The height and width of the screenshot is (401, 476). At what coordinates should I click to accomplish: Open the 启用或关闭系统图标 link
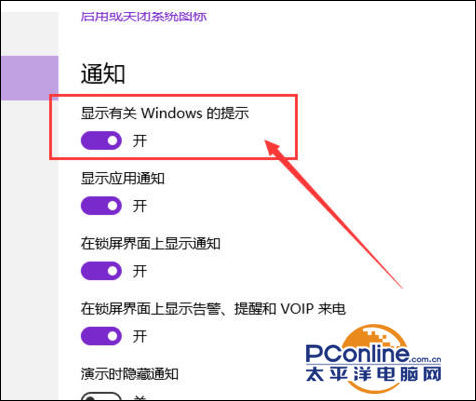point(144,16)
